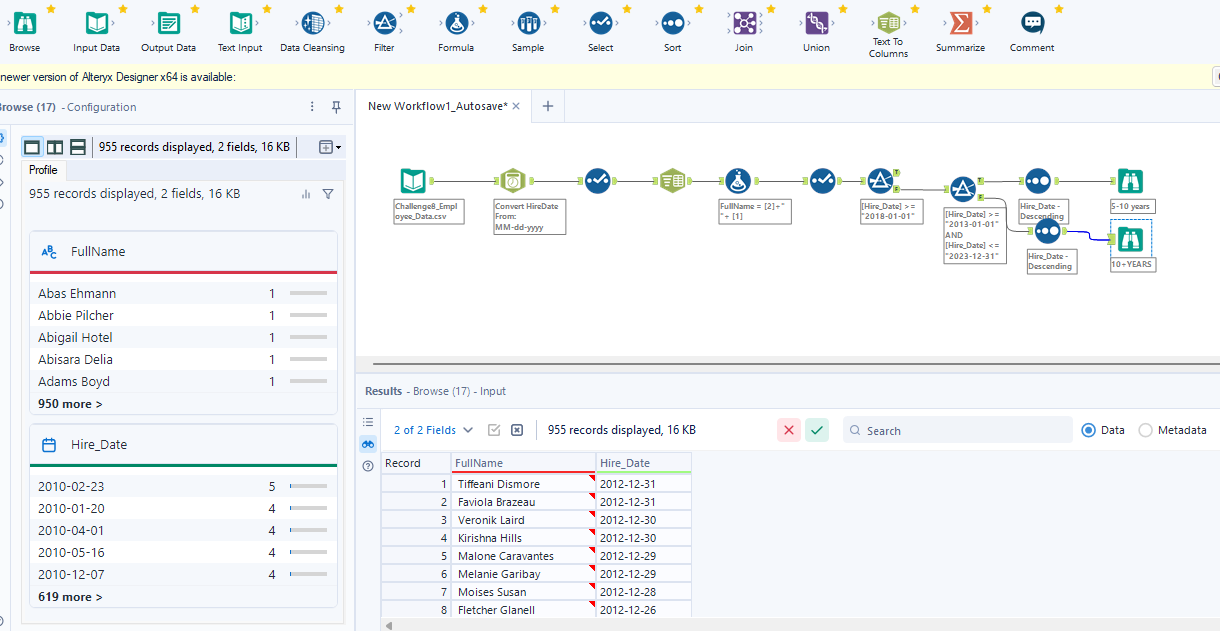Click the Data Cleansing tool icon
Image resolution: width=1220 pixels, height=631 pixels.
pyautogui.click(x=312, y=24)
